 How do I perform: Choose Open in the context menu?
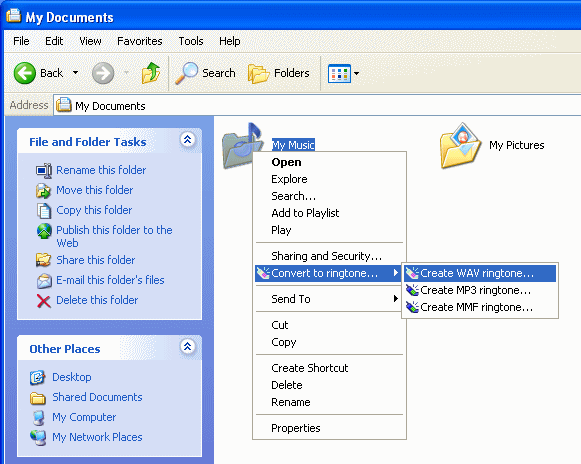pos(329,162)
